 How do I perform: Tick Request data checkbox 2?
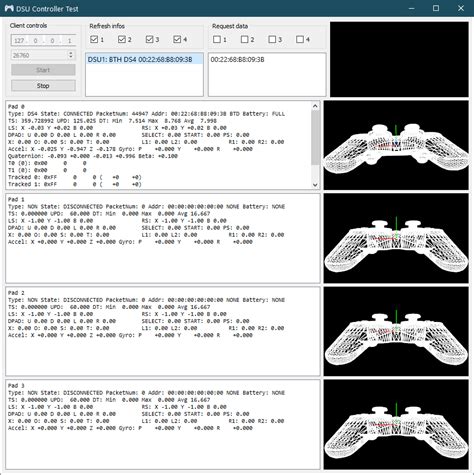coord(244,39)
